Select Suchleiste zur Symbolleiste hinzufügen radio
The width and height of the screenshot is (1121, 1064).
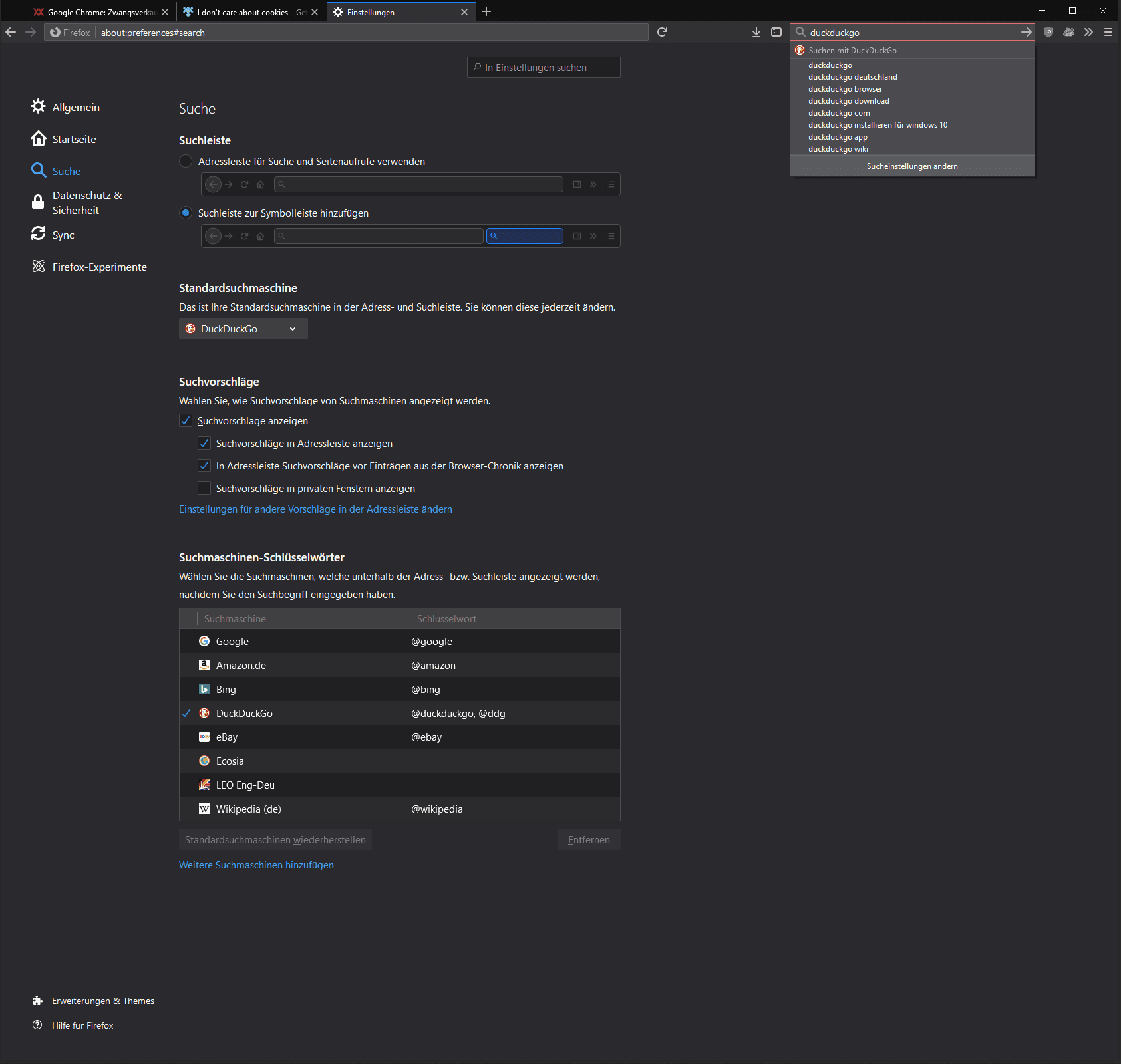[x=186, y=213]
